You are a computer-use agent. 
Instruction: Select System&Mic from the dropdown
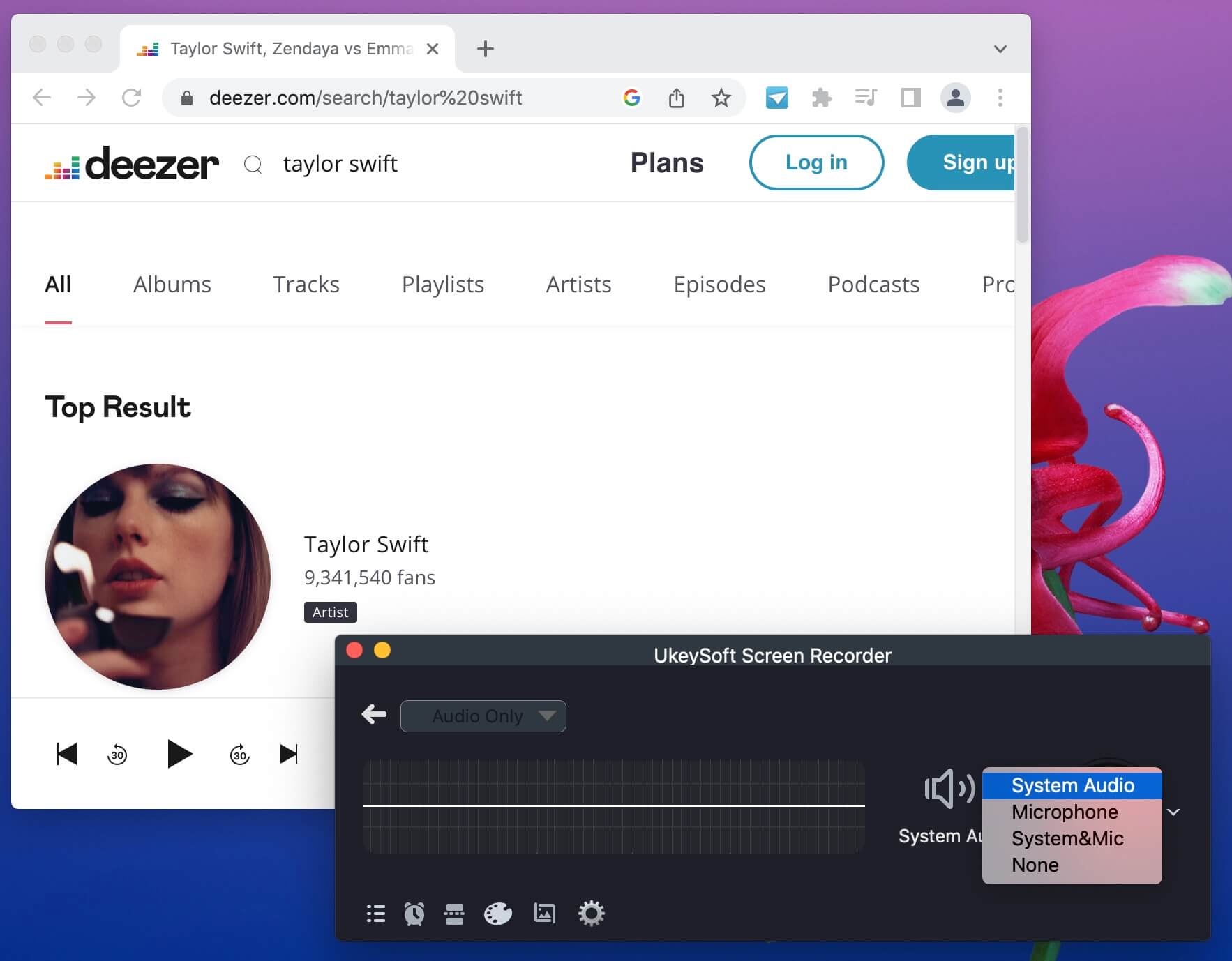click(x=1072, y=839)
